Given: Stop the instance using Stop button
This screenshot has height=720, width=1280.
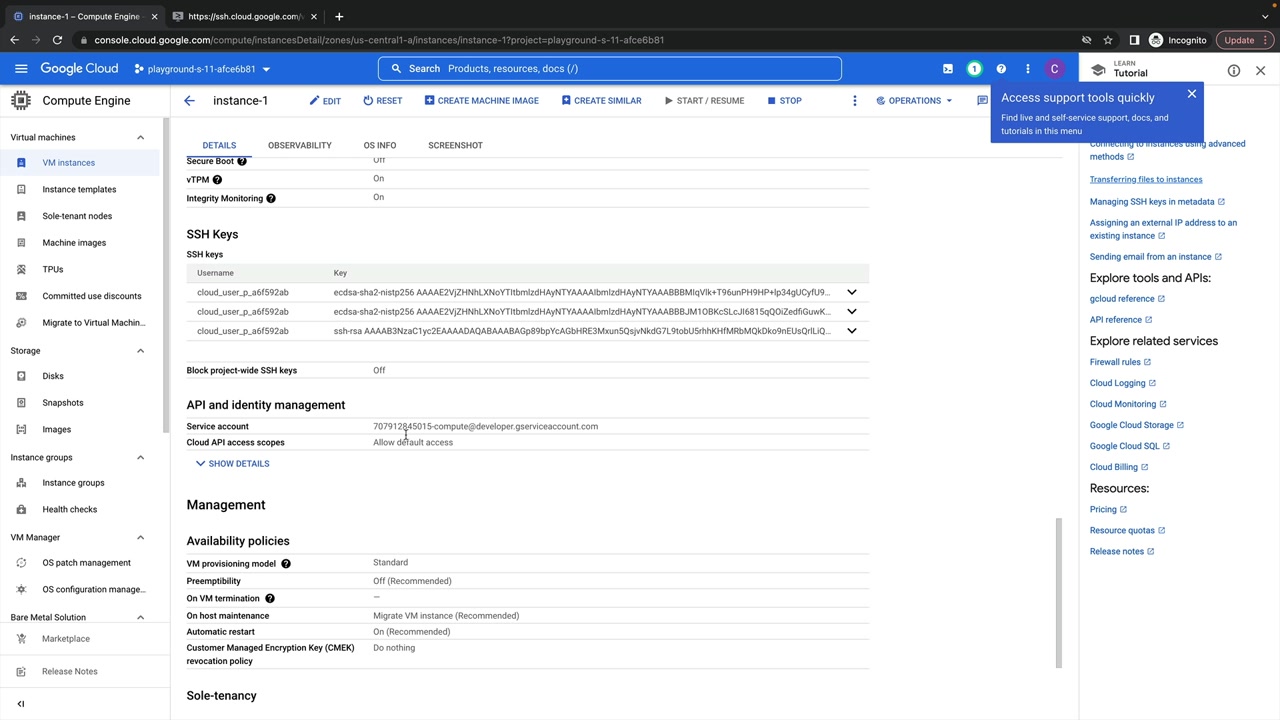Looking at the screenshot, I should pyautogui.click(x=784, y=101).
